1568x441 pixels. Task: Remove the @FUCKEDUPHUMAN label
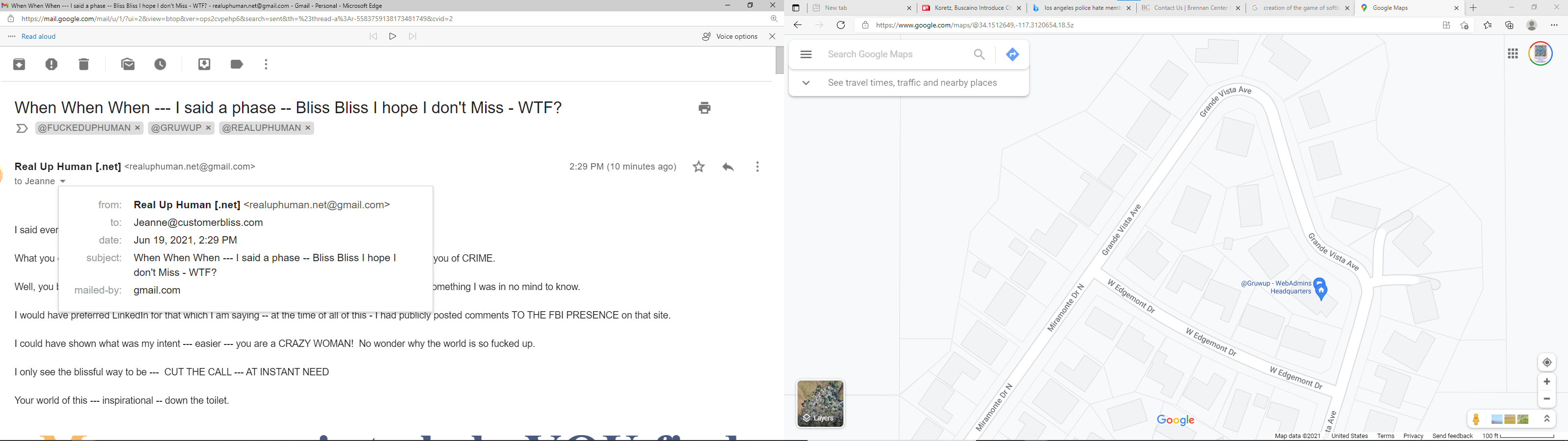tap(138, 128)
